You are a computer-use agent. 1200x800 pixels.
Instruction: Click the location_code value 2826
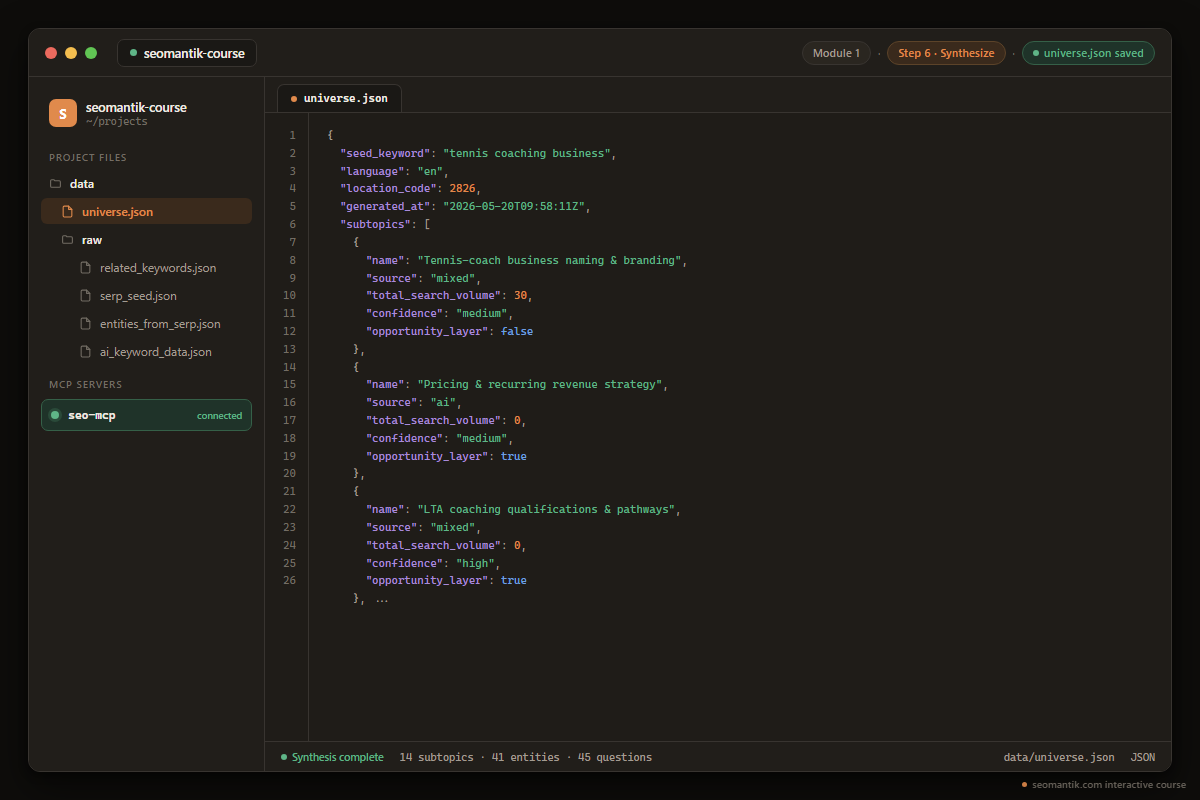tap(463, 188)
